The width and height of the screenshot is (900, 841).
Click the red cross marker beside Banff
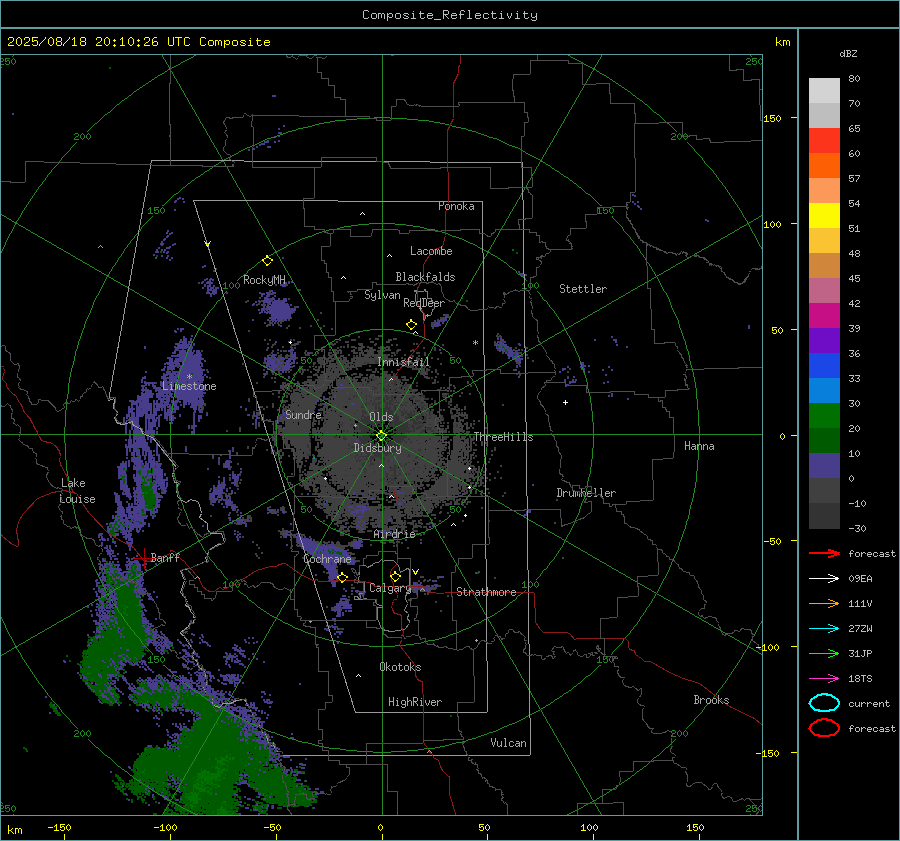143,557
